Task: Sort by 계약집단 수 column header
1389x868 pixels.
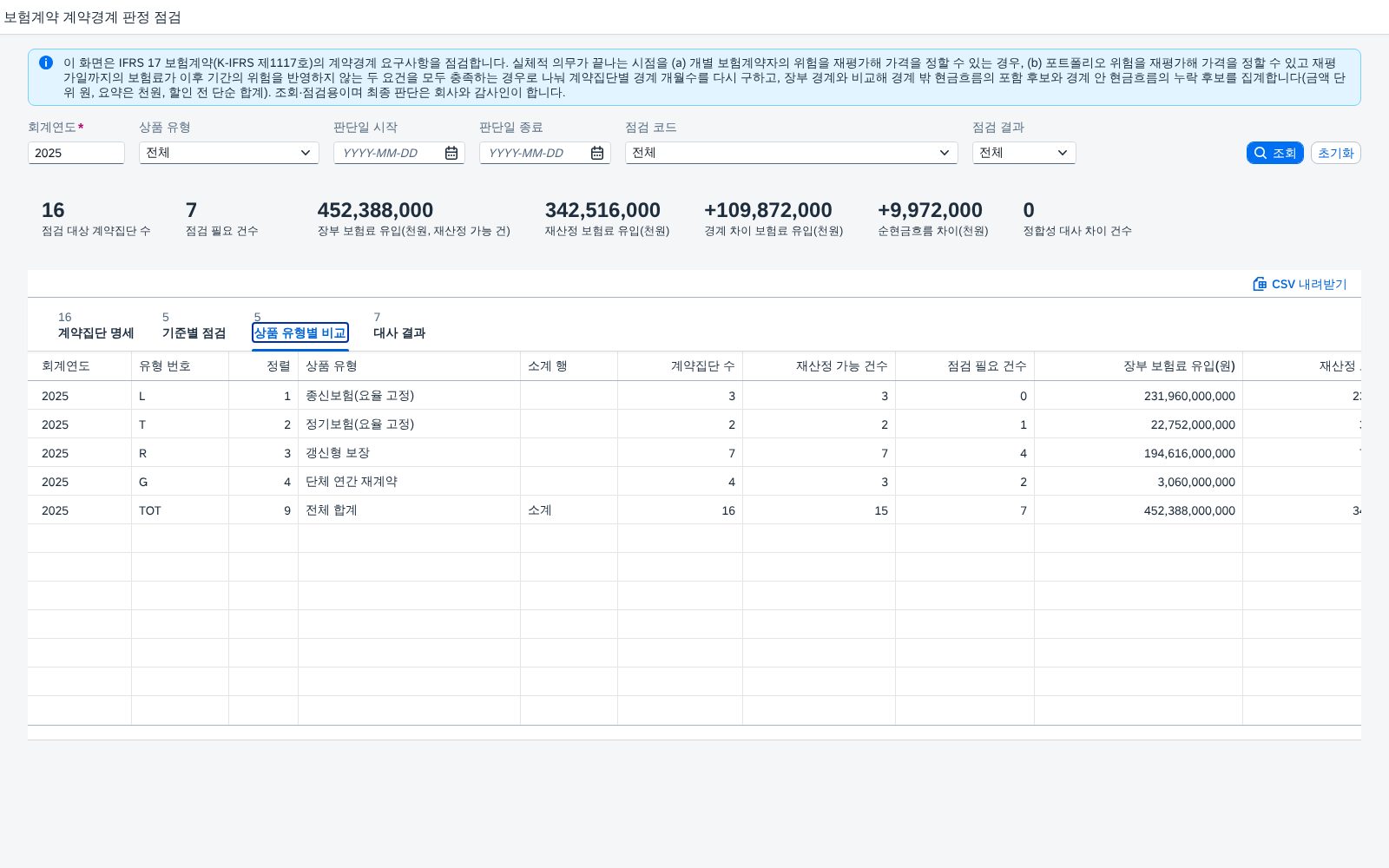Action: (x=680, y=366)
